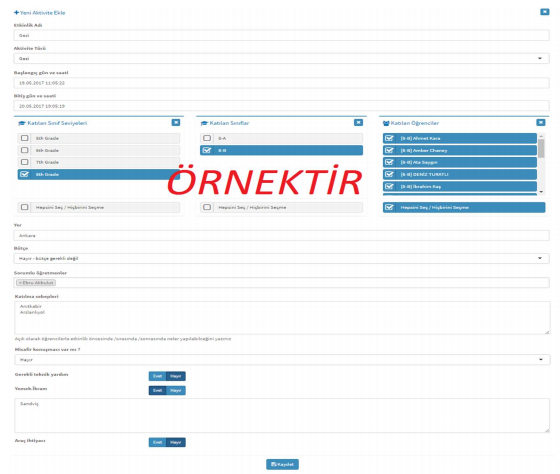Viewport: 560px width, 474px height.
Task: Click graduation cap icon in Katılan Sınıflar header
Action: (204, 123)
